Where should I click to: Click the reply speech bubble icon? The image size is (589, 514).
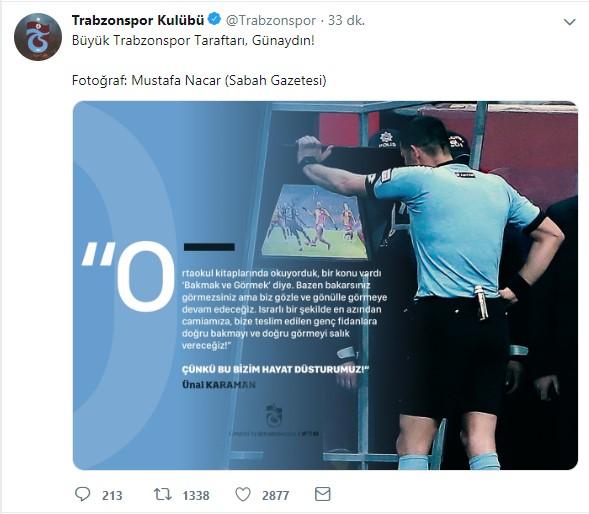[x=83, y=494]
